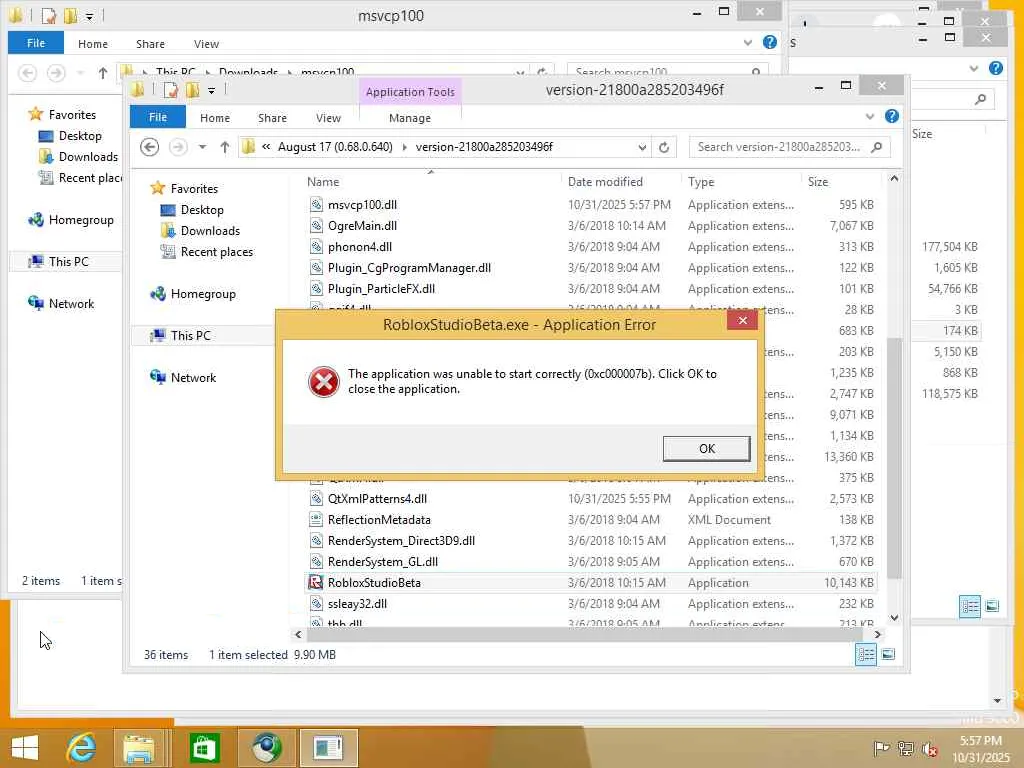This screenshot has width=1024, height=768.
Task: Open the Home tab in msvcp100 window
Action: [x=93, y=44]
